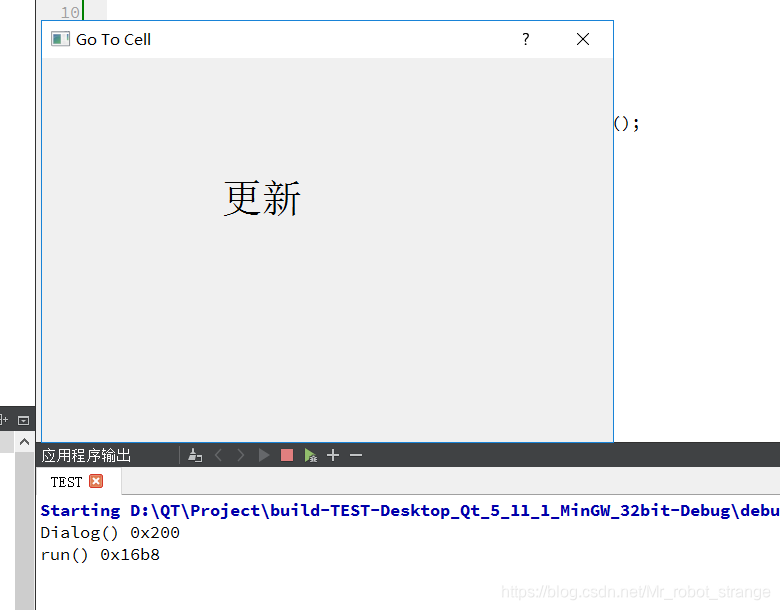Click the 应用程序输出 panel title
The height and width of the screenshot is (610, 780).
[86, 455]
